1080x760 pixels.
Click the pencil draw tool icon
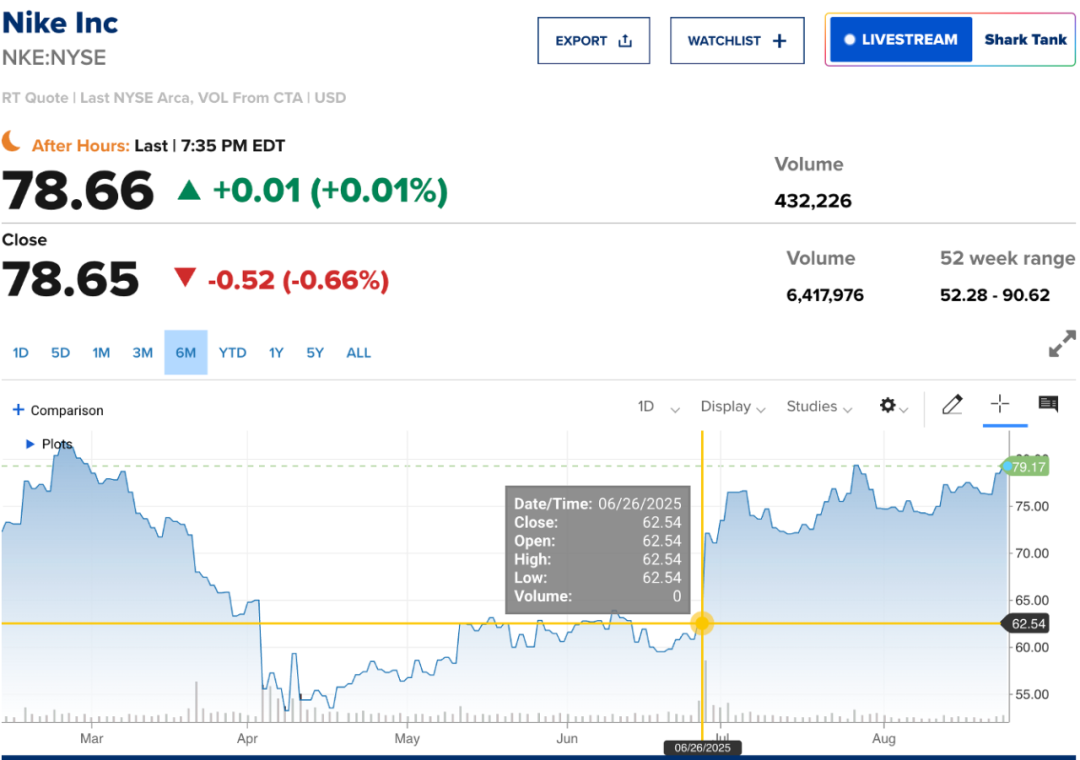click(952, 405)
